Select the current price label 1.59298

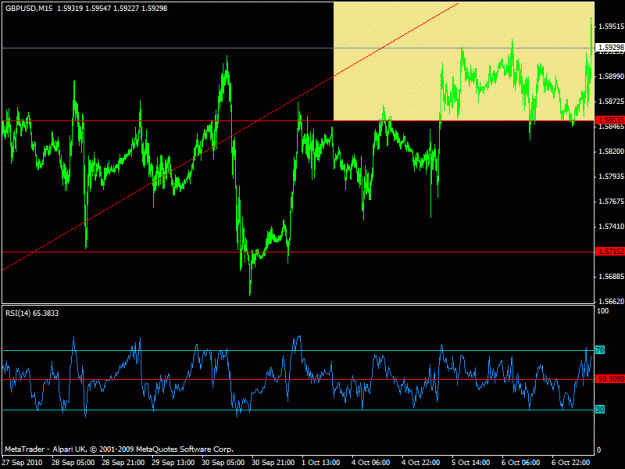point(610,48)
